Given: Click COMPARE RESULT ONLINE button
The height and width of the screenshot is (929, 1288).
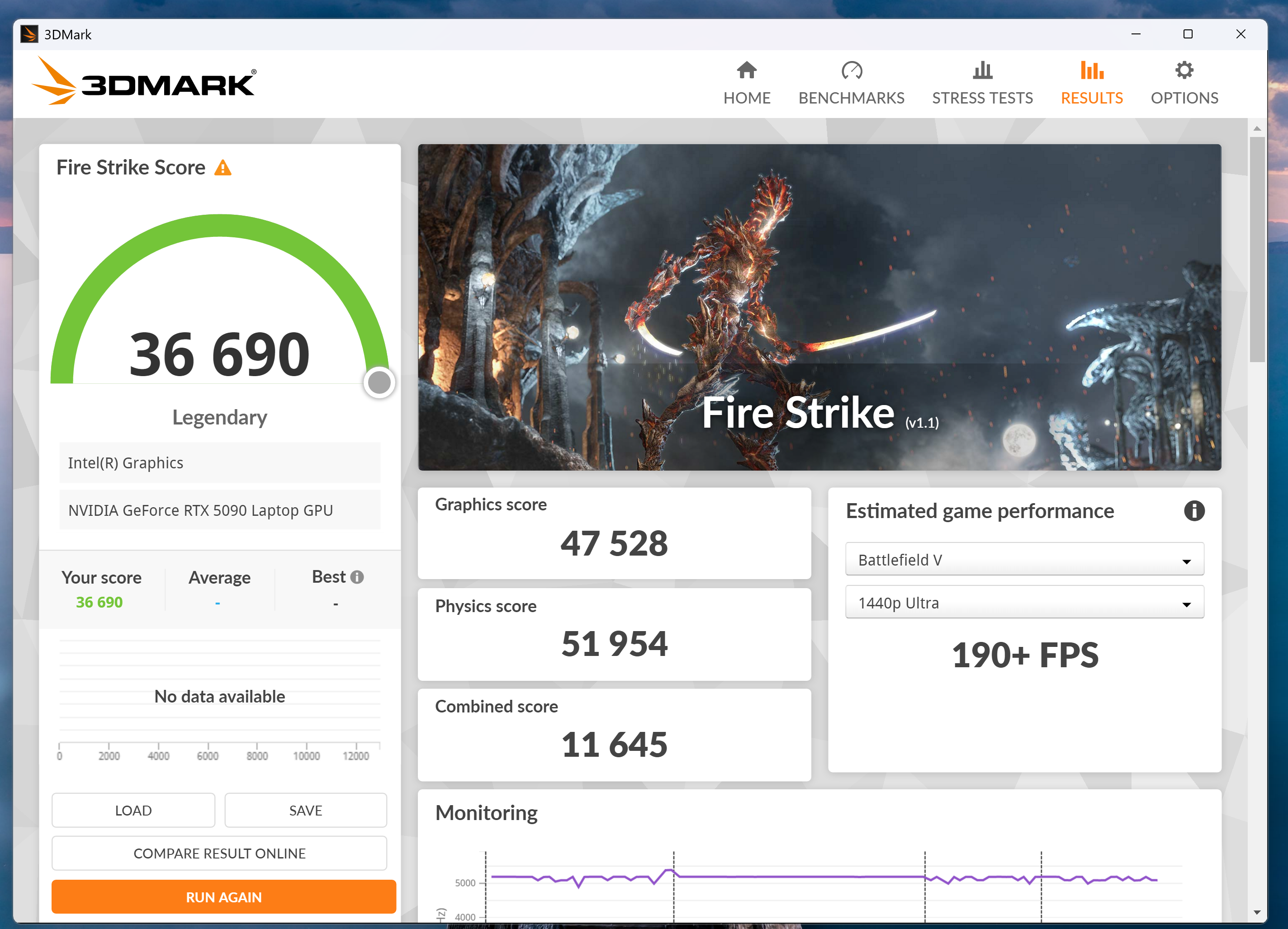Looking at the screenshot, I should click(219, 853).
